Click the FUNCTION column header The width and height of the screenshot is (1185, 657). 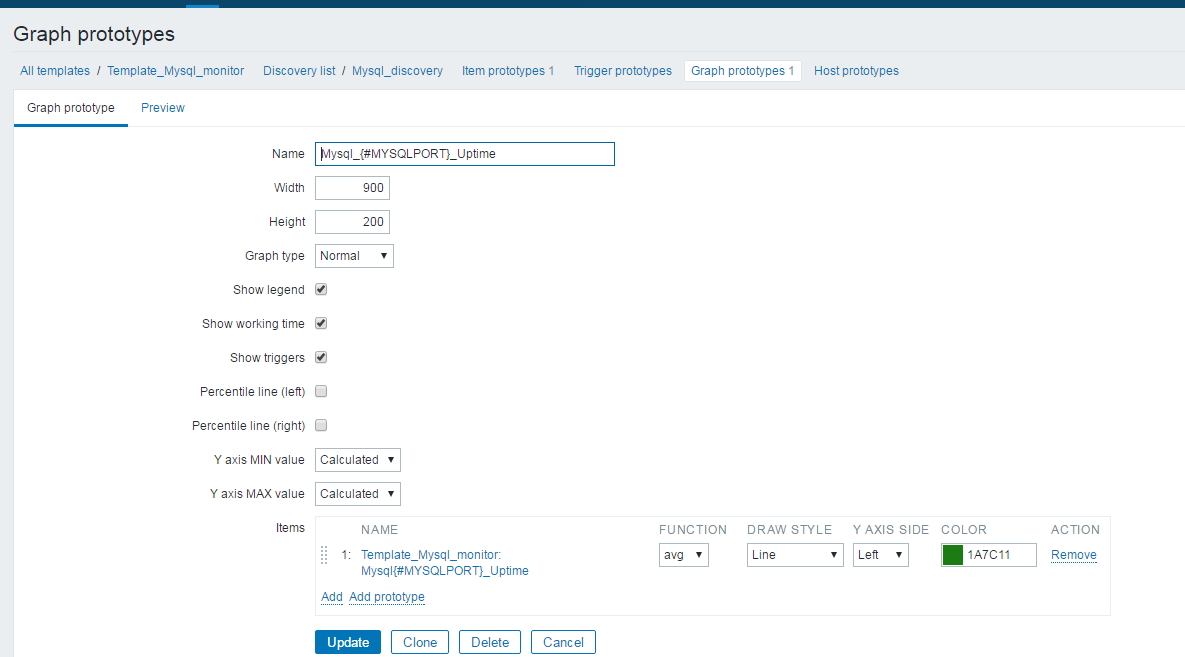693,530
